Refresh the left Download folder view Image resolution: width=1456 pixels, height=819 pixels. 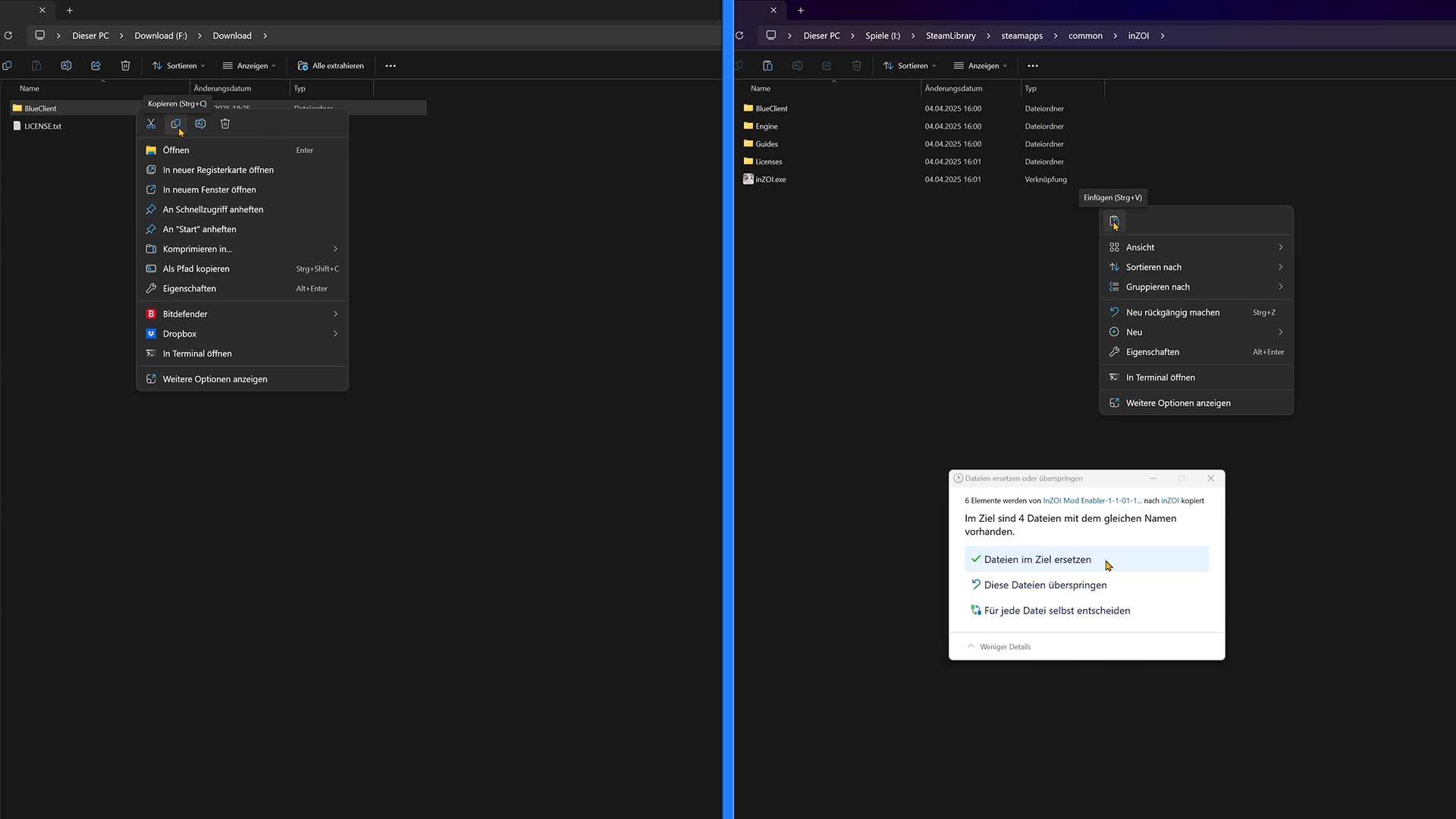[8, 36]
